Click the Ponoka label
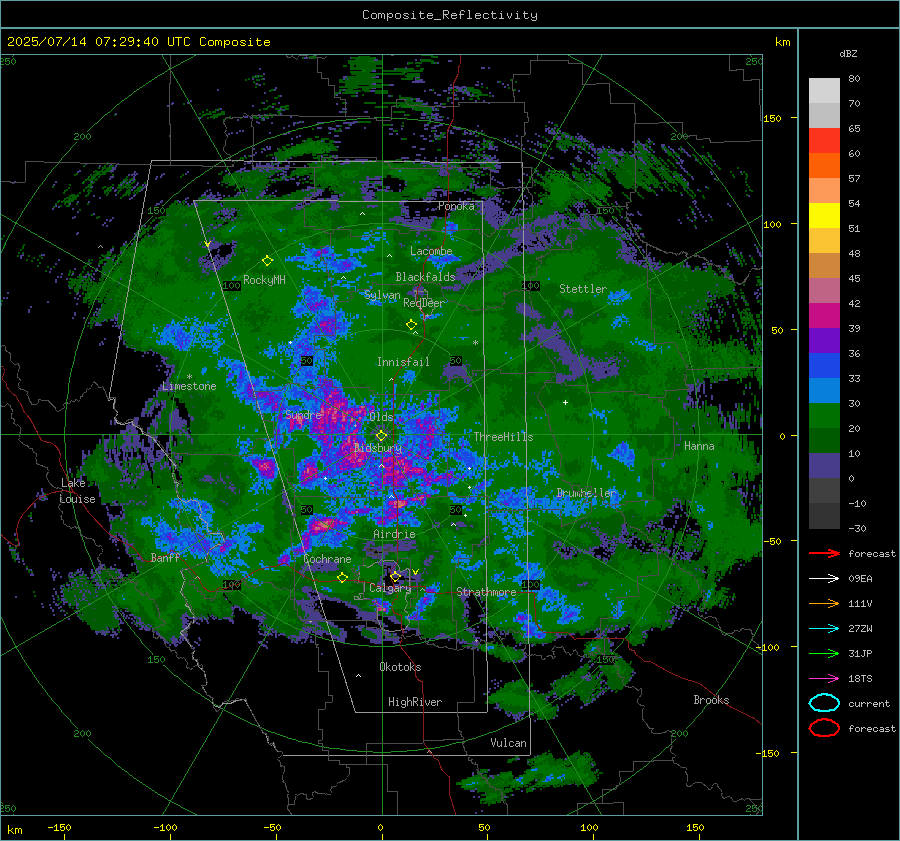Screen dimensions: 900x841 [x=456, y=206]
